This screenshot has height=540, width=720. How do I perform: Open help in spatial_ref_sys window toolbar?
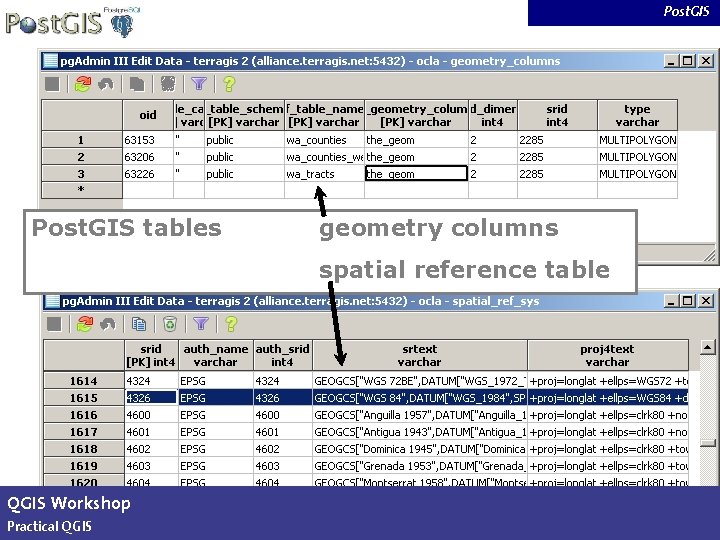click(231, 324)
